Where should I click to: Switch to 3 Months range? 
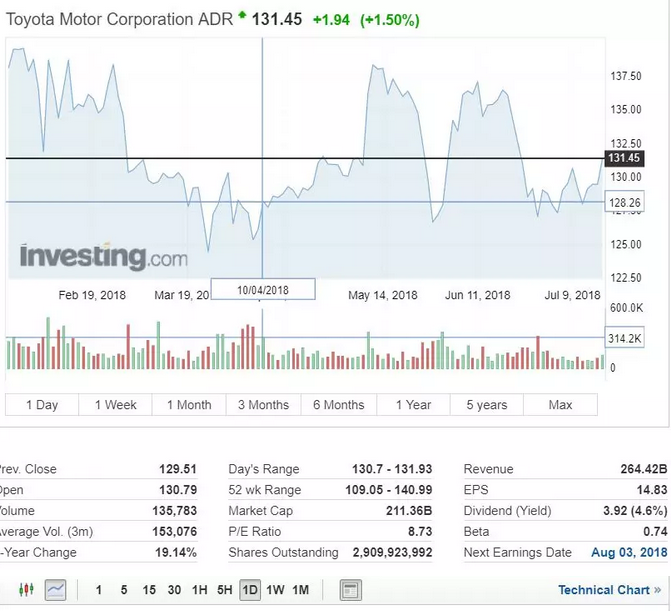click(264, 405)
